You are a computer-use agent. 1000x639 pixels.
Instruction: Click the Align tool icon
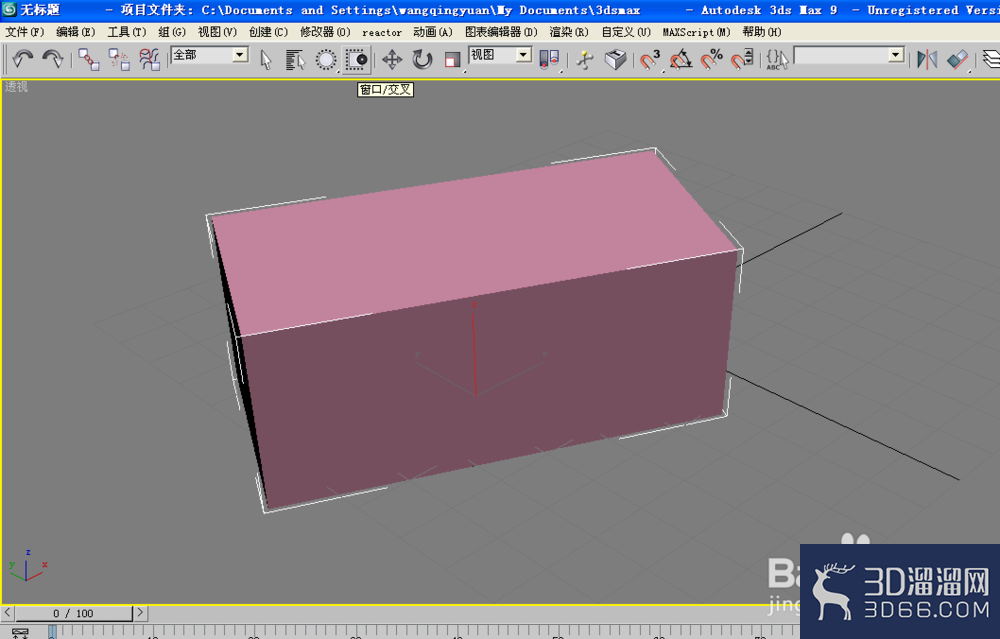957,59
